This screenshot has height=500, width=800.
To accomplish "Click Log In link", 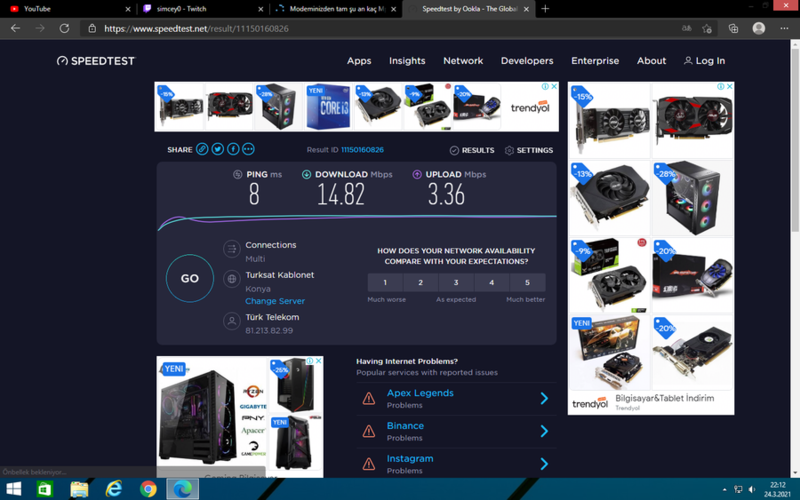I will point(705,61).
